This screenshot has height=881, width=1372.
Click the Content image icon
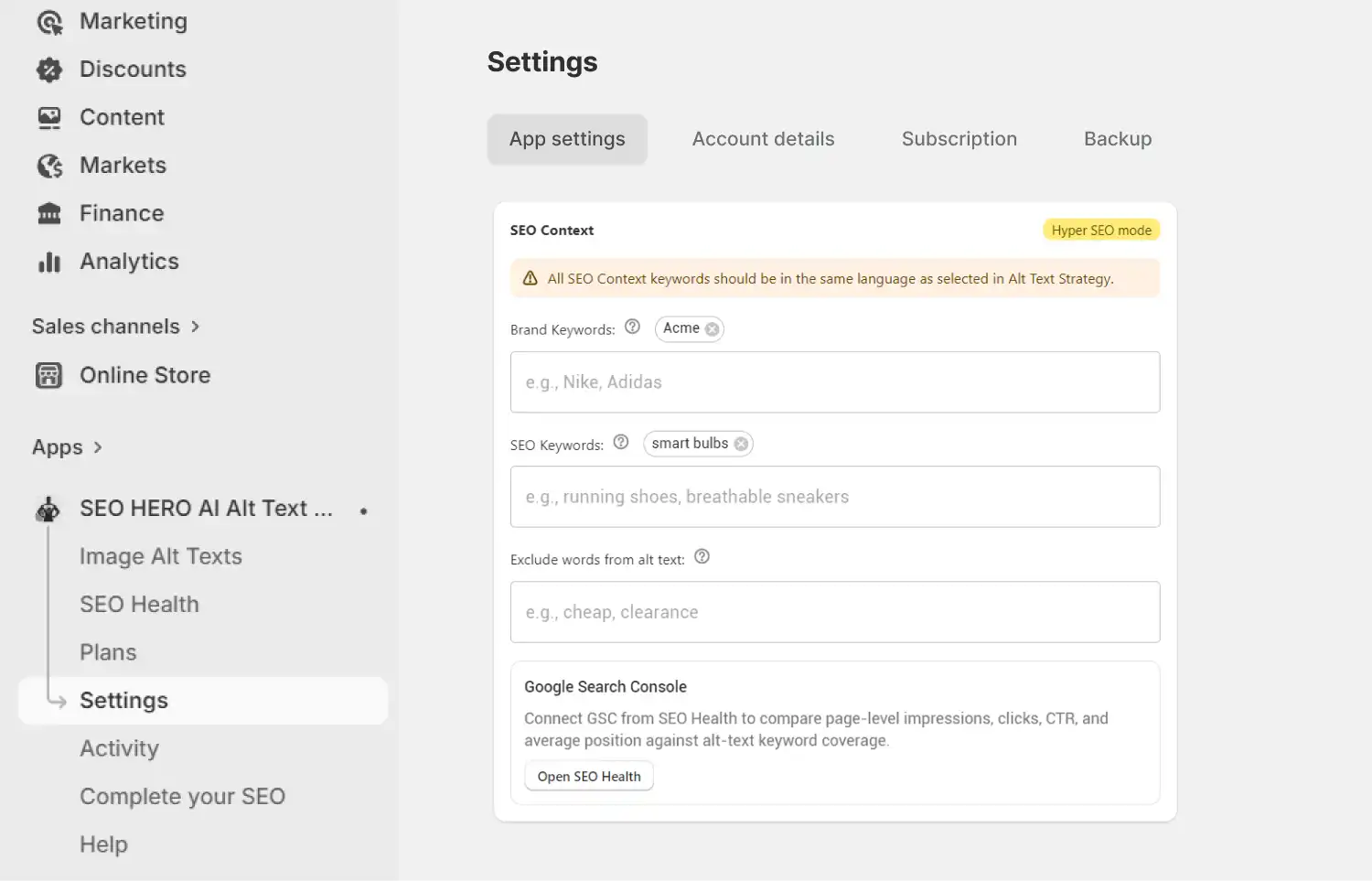click(49, 118)
